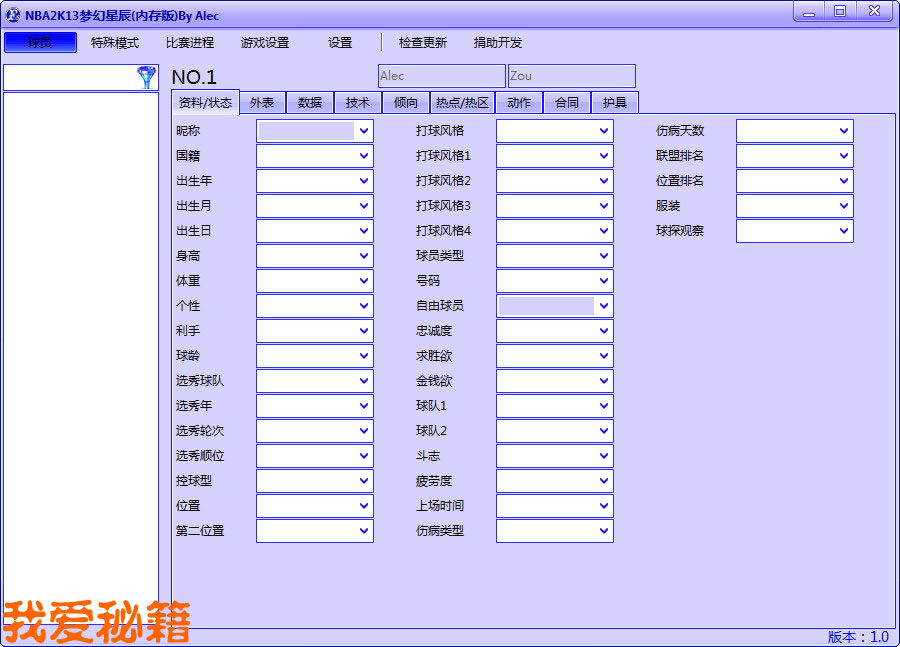The width and height of the screenshot is (900, 647).
Task: Click the last name field showing Zou
Action: [x=571, y=76]
